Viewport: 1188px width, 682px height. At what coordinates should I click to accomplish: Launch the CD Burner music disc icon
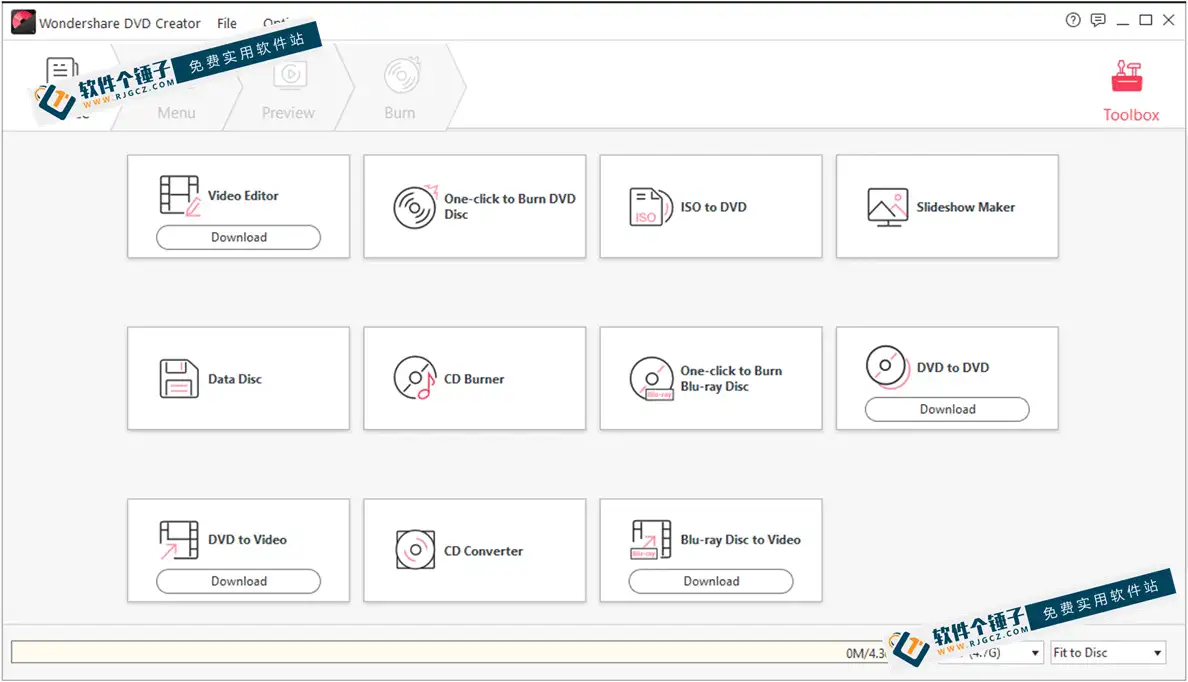pyautogui.click(x=415, y=378)
